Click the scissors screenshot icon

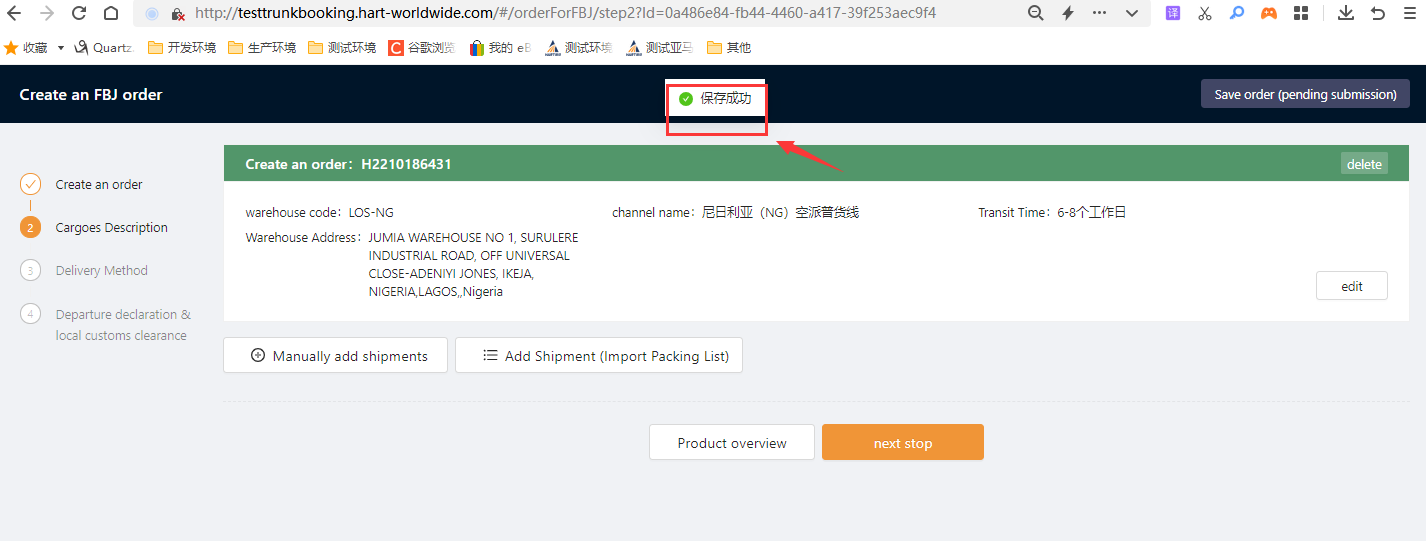coord(1204,13)
